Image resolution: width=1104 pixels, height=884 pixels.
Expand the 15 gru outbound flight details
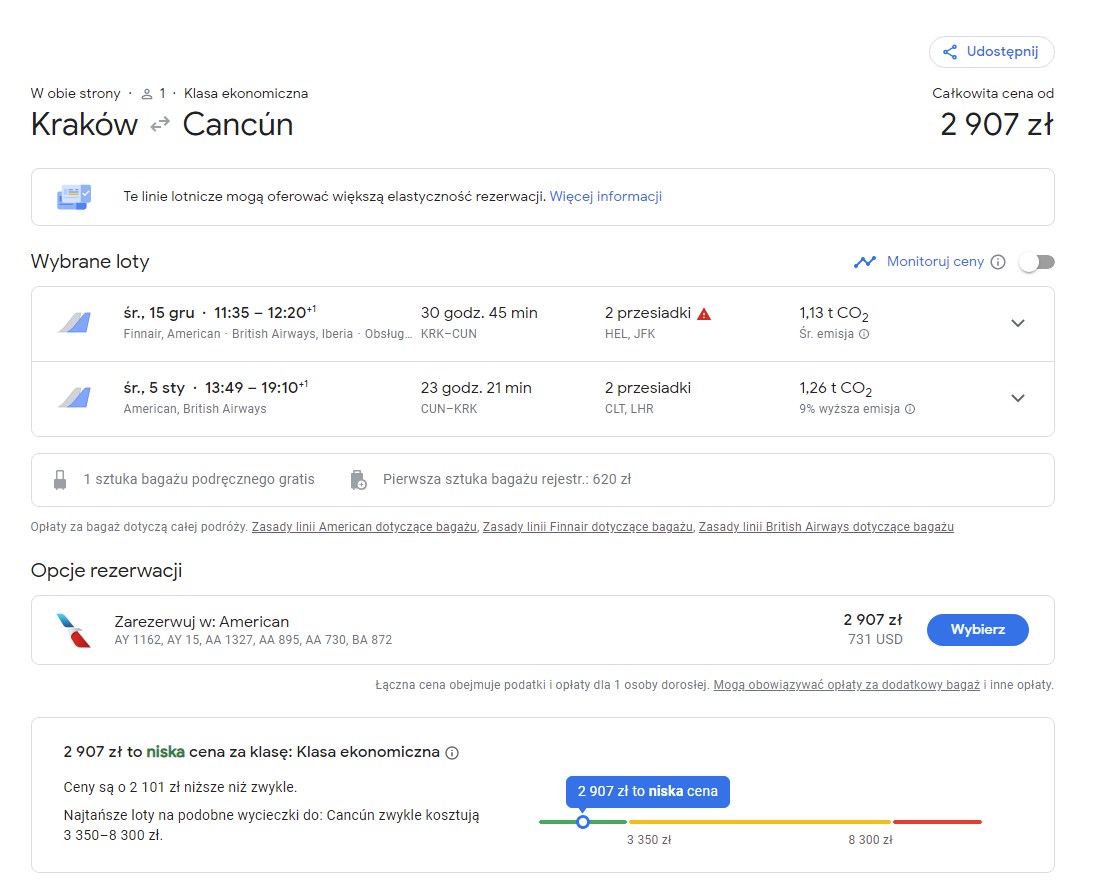1017,324
